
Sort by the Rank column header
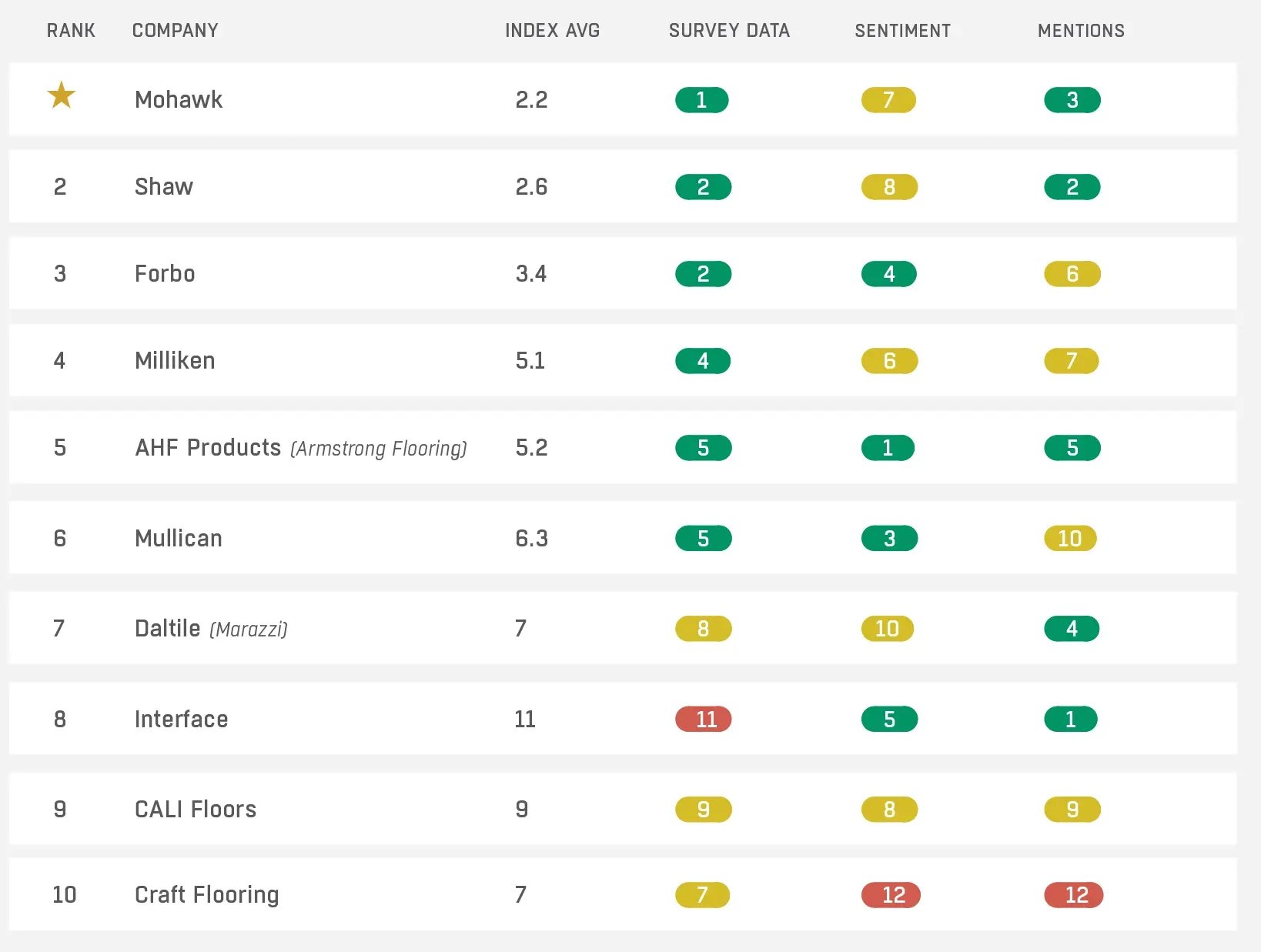71,31
